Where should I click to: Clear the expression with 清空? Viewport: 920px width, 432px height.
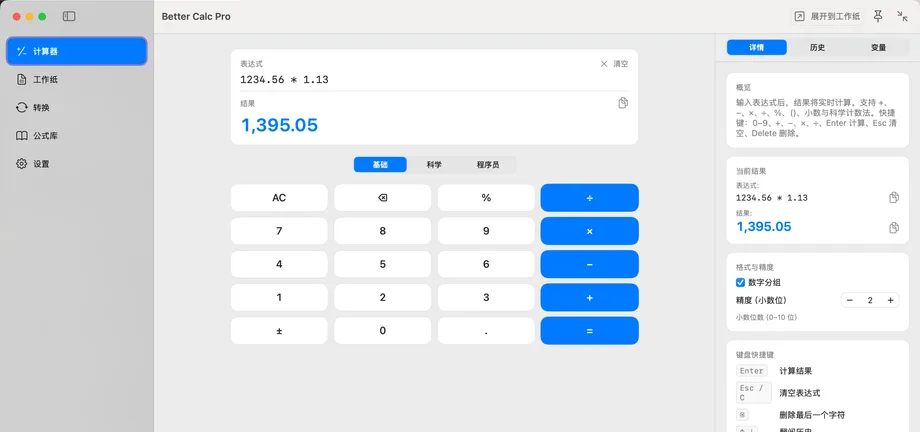point(614,64)
